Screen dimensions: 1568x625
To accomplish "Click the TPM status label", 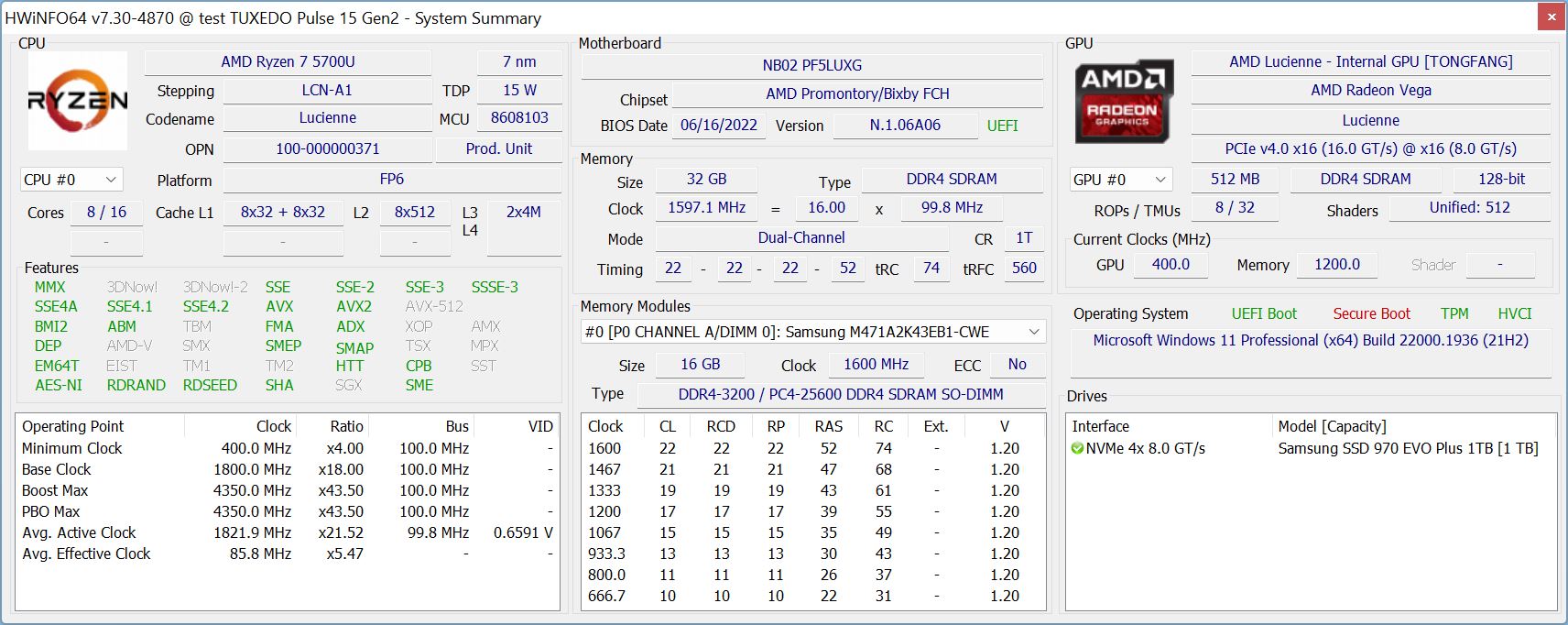I will 1454,314.
